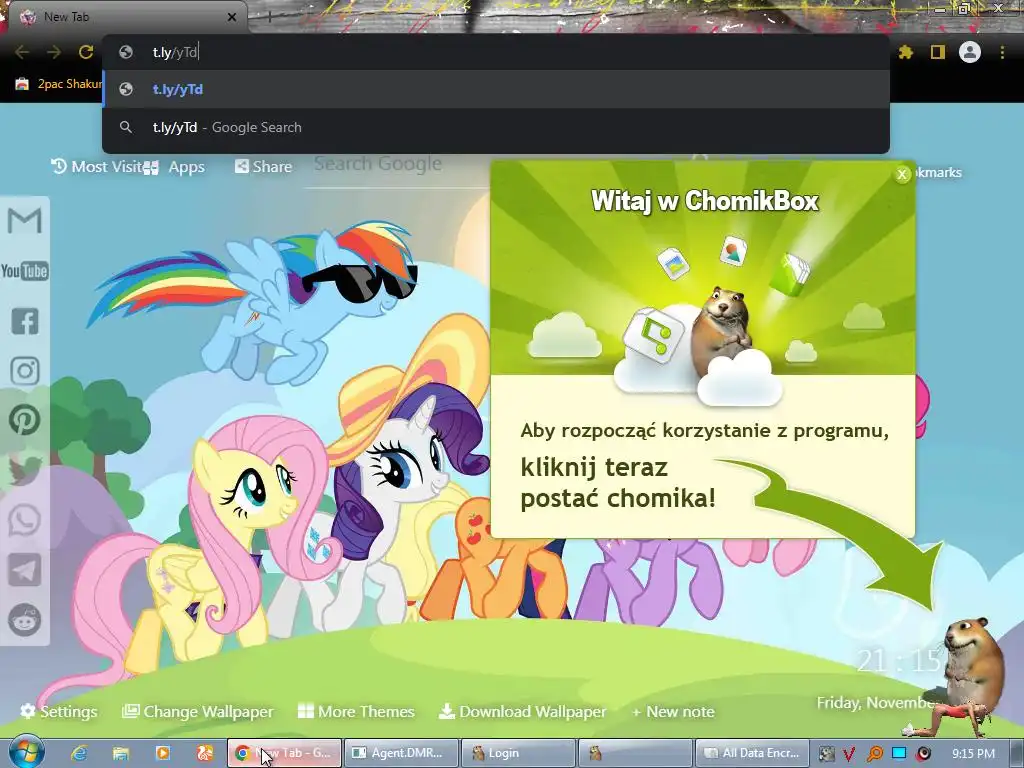
Task: Click Download Wallpaper
Action: pos(522,711)
